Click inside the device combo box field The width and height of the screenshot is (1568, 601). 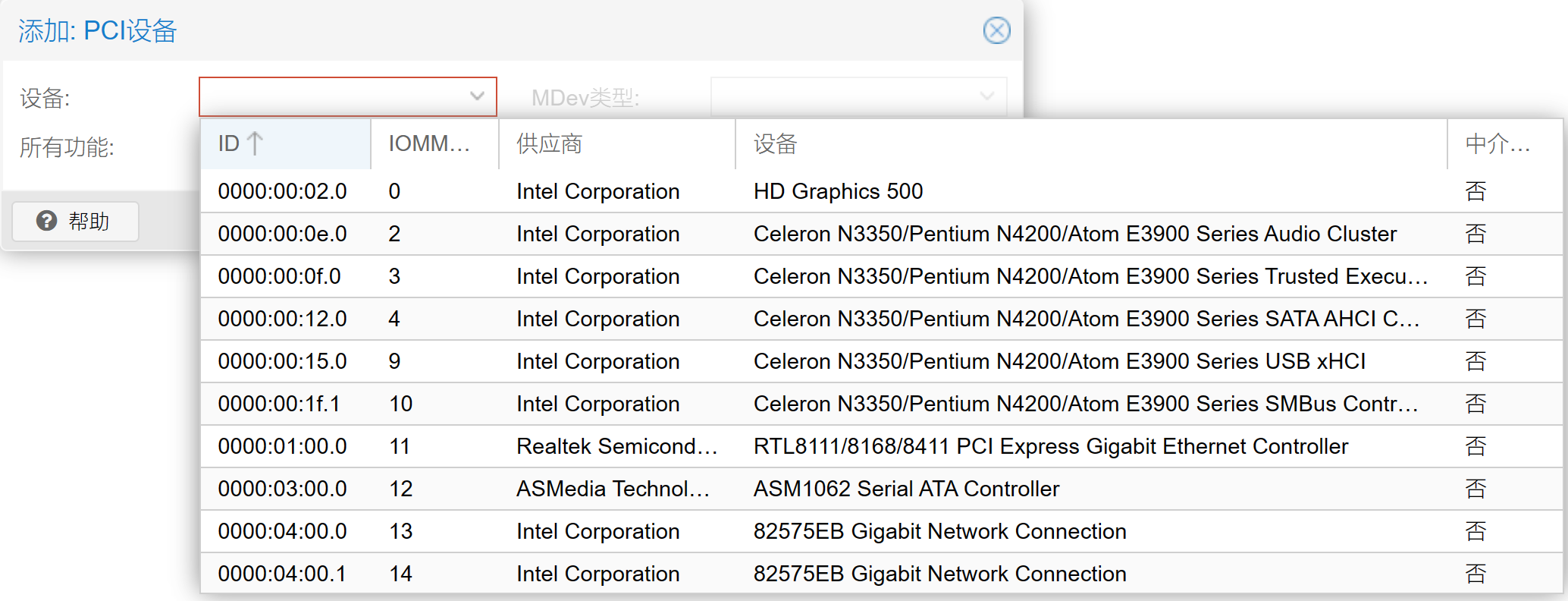coord(334,96)
